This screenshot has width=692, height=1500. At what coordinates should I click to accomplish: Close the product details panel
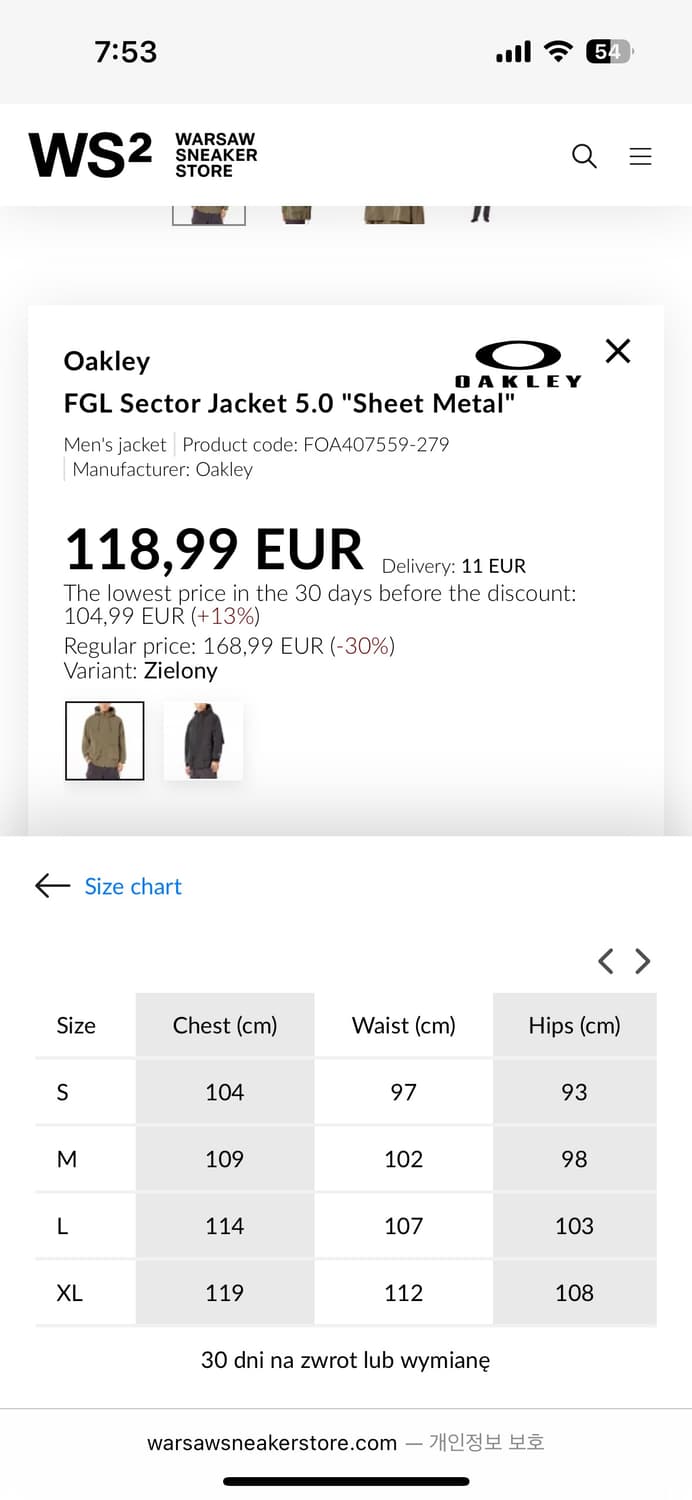tap(618, 351)
